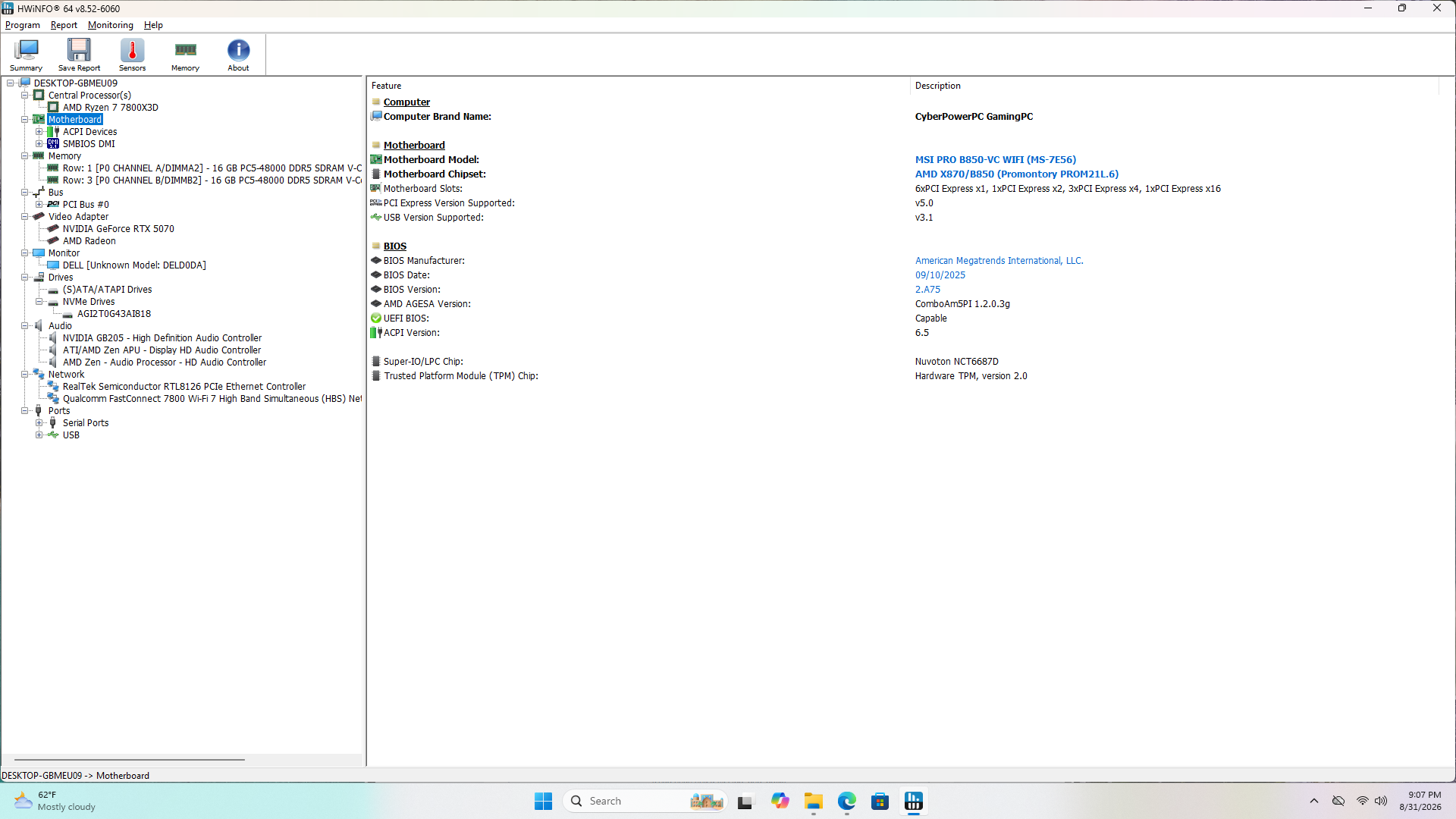This screenshot has width=1456, height=819.
Task: Open the Memory toolbar icon
Action: [185, 55]
